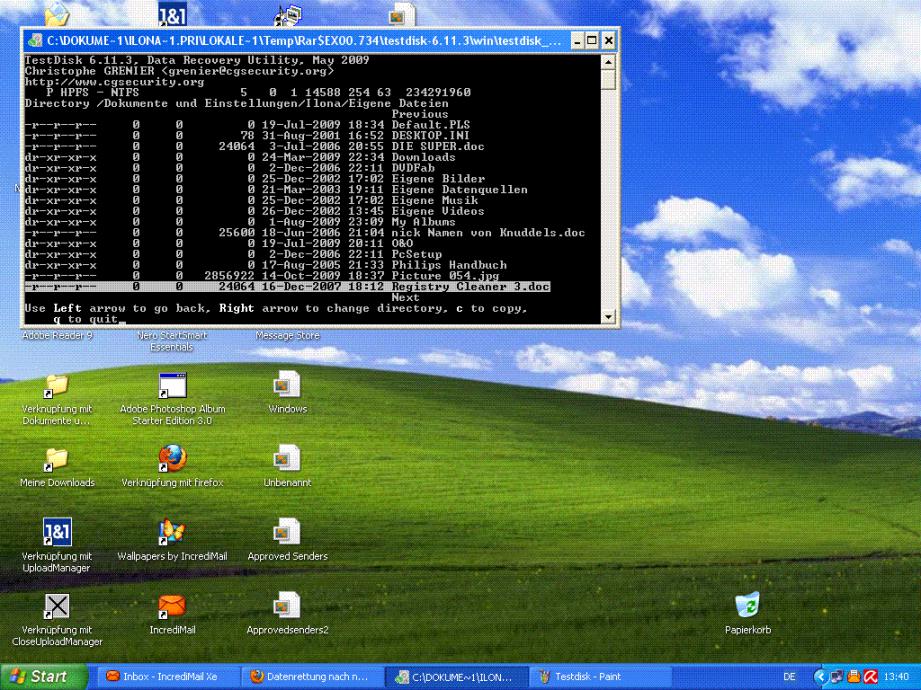Click the Eigene Bilder directory row
Image resolution: width=921 pixels, height=690 pixels.
click(x=255, y=179)
